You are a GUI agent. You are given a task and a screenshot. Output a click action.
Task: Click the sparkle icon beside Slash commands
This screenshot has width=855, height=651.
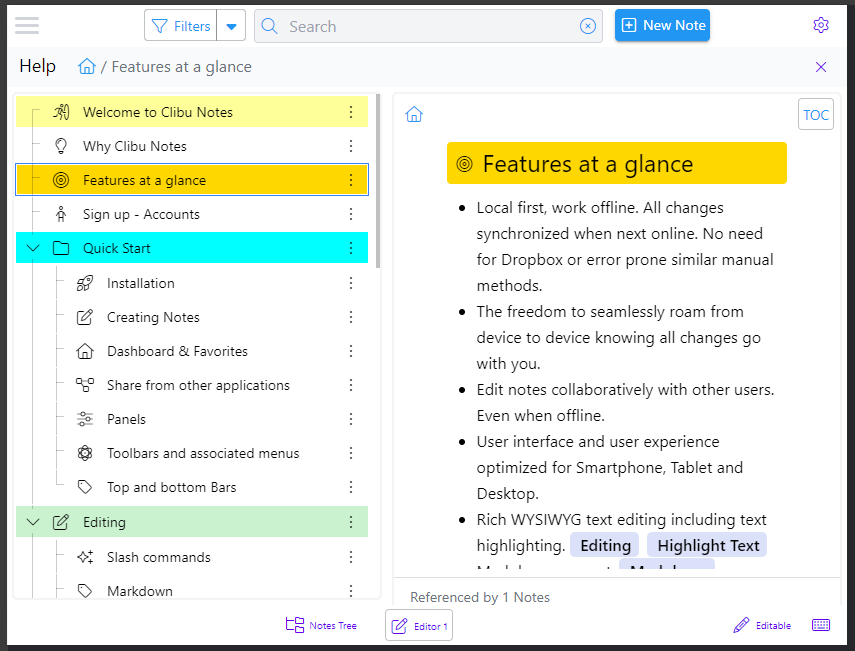tap(85, 557)
